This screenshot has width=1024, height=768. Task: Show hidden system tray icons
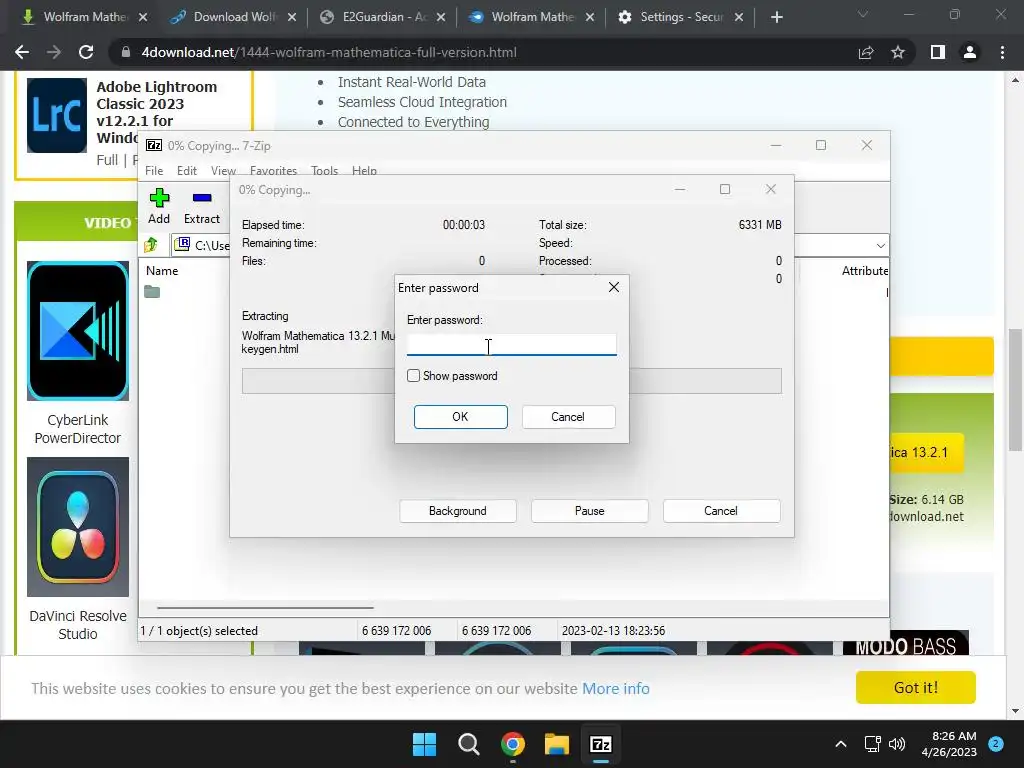tap(841, 744)
